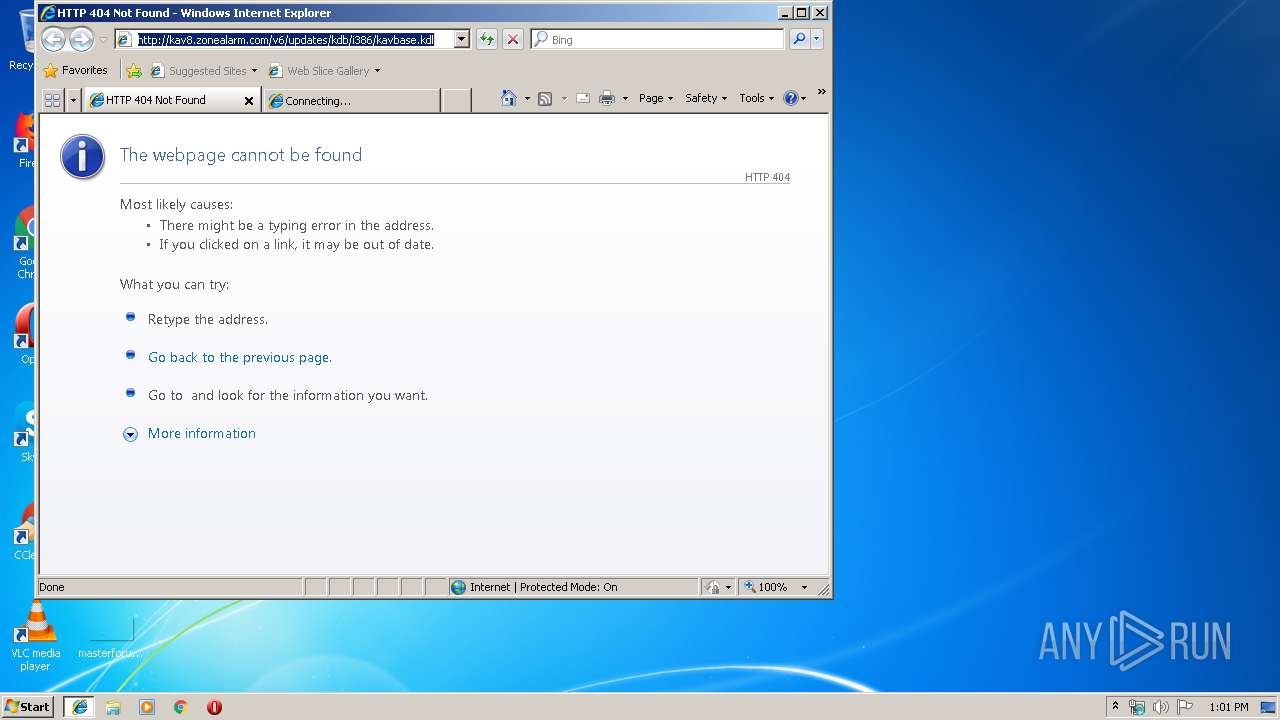
Task: Open Google Chrome taskbar icon
Action: click(181, 707)
